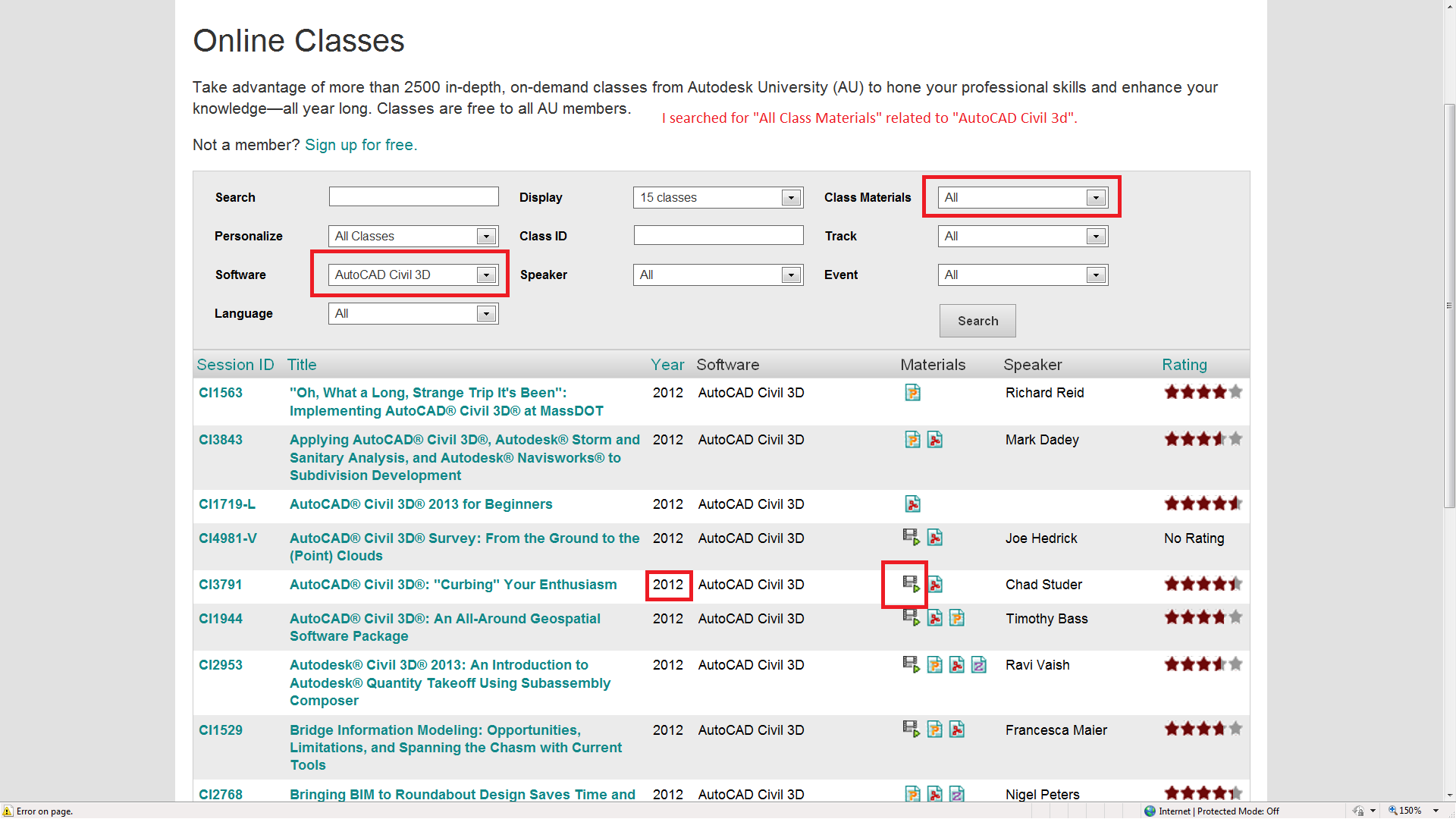Click the 150% zoom level icon

pyautogui.click(x=1393, y=811)
